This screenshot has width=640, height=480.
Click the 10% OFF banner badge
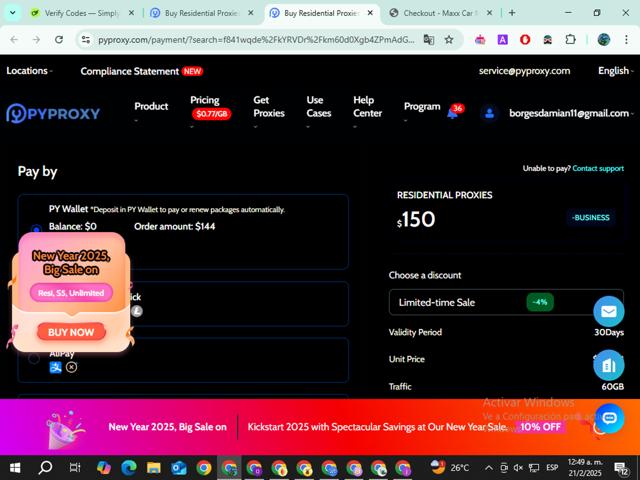(x=540, y=427)
